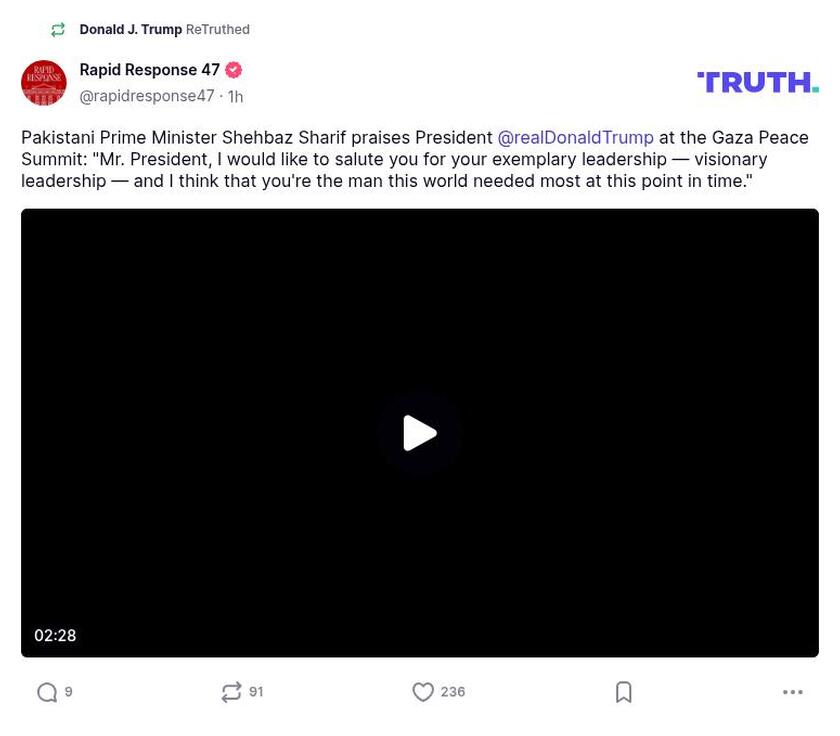Open Donald J. Trump's profile
The height and width of the screenshot is (736, 840).
tap(130, 29)
